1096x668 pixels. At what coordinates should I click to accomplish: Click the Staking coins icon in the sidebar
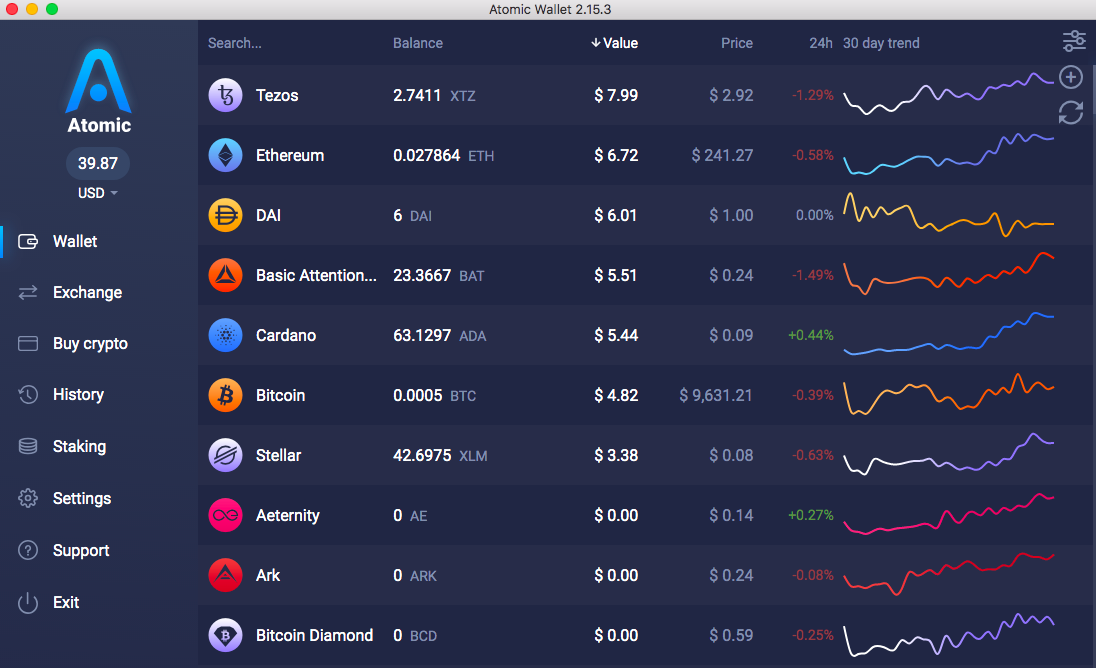coord(28,446)
